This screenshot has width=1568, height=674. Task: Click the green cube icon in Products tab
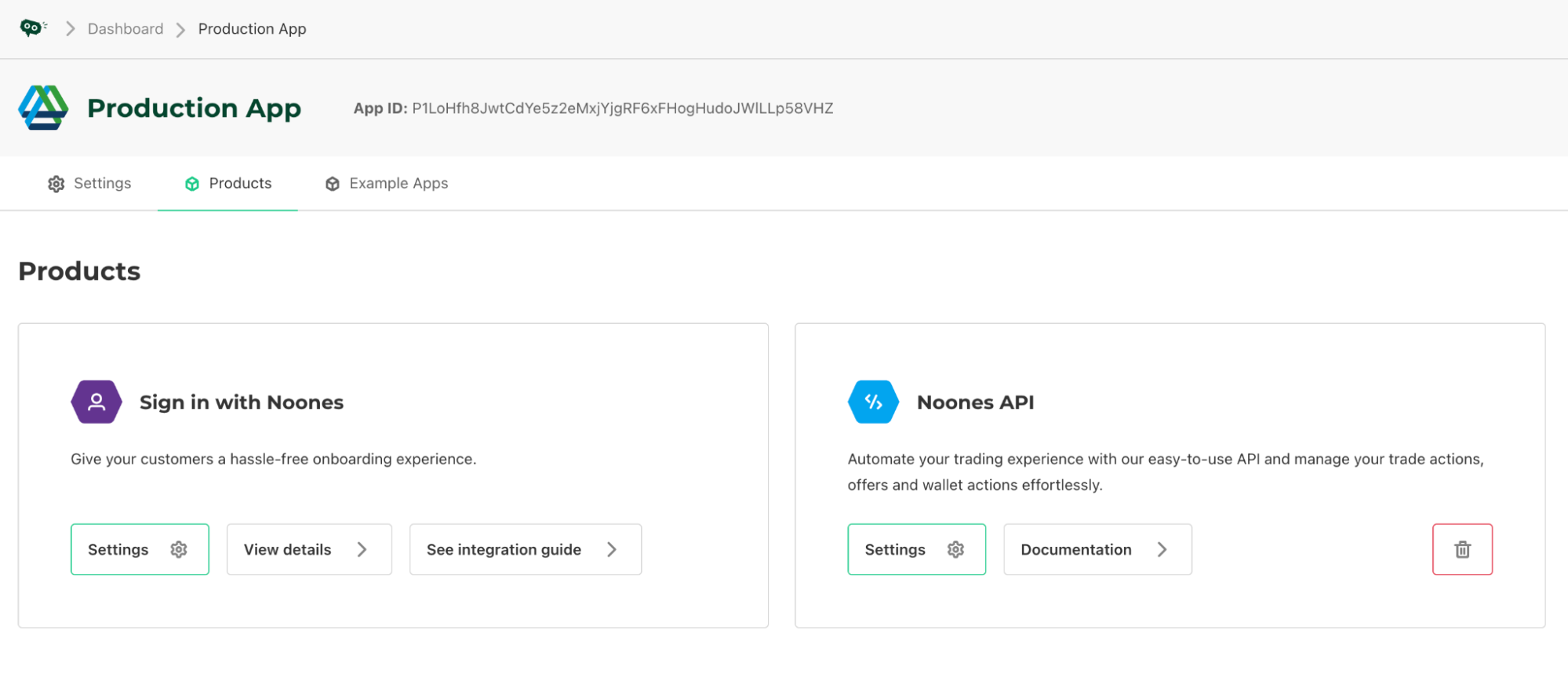192,184
